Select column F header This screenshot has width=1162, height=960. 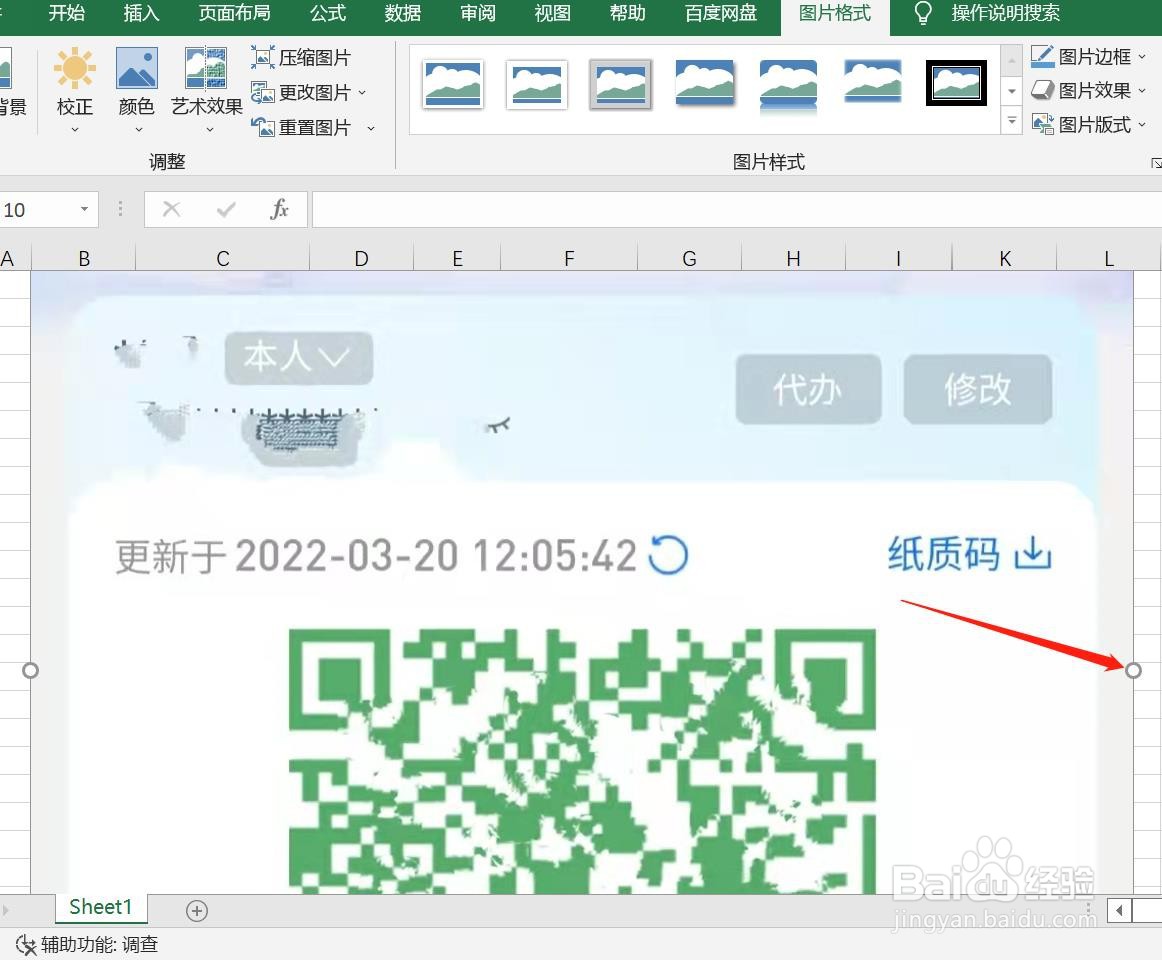(569, 258)
